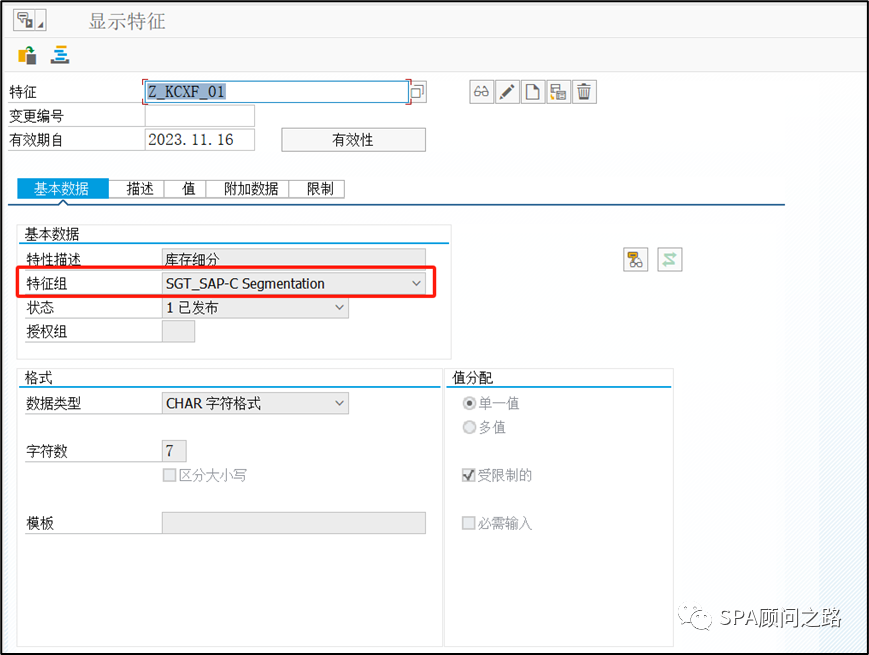Click the blank-page Create icon
The width and height of the screenshot is (869, 655).
pyautogui.click(x=532, y=92)
